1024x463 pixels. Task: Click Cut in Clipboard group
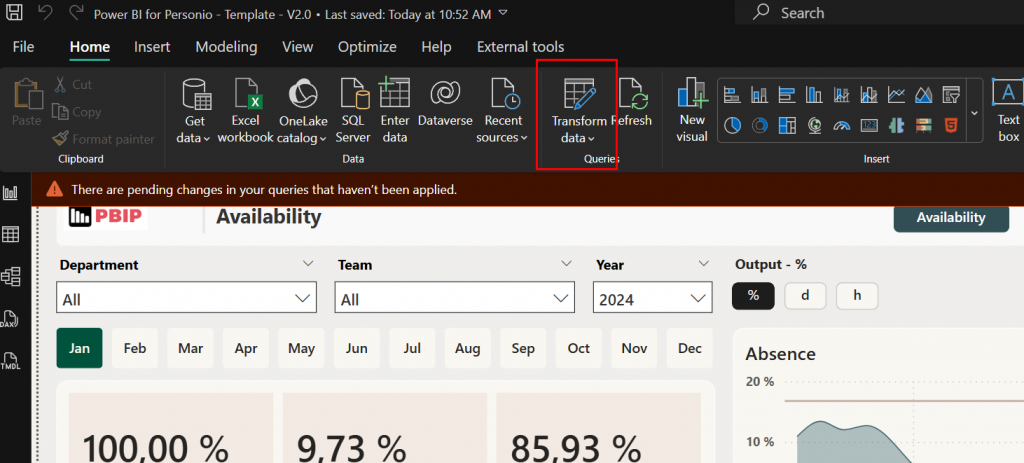[72, 85]
